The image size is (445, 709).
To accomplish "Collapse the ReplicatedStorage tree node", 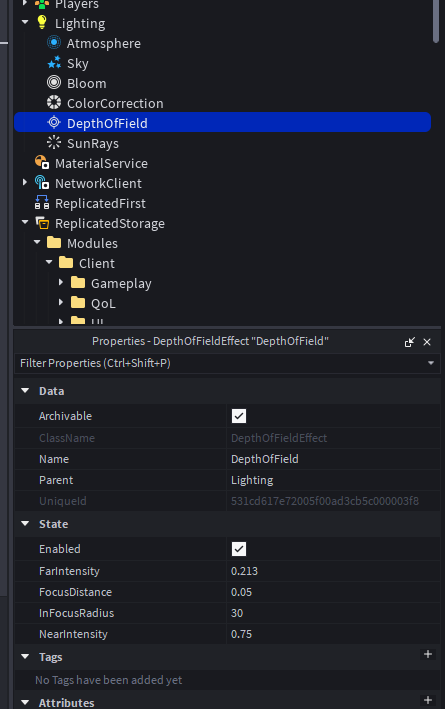I will click(x=25, y=222).
